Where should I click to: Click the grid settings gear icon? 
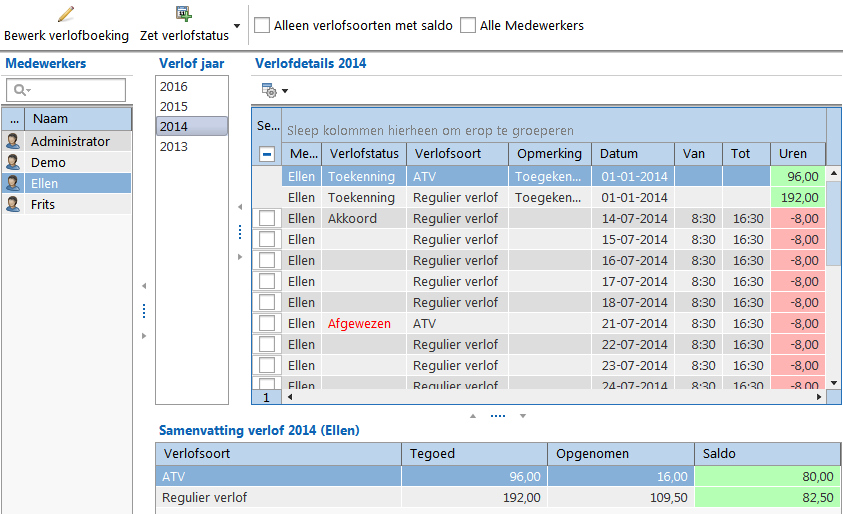click(x=269, y=90)
